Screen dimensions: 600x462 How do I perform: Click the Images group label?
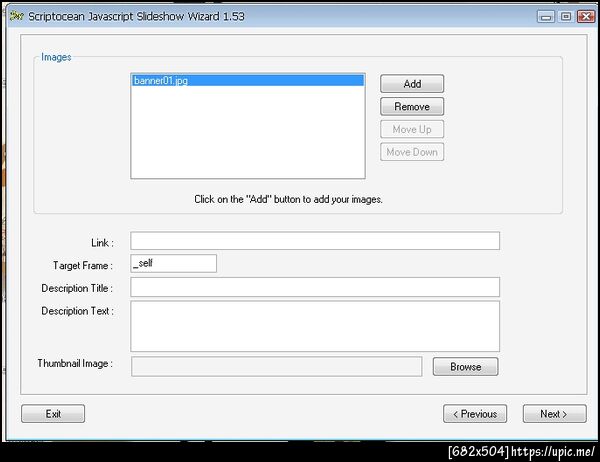click(x=56, y=57)
